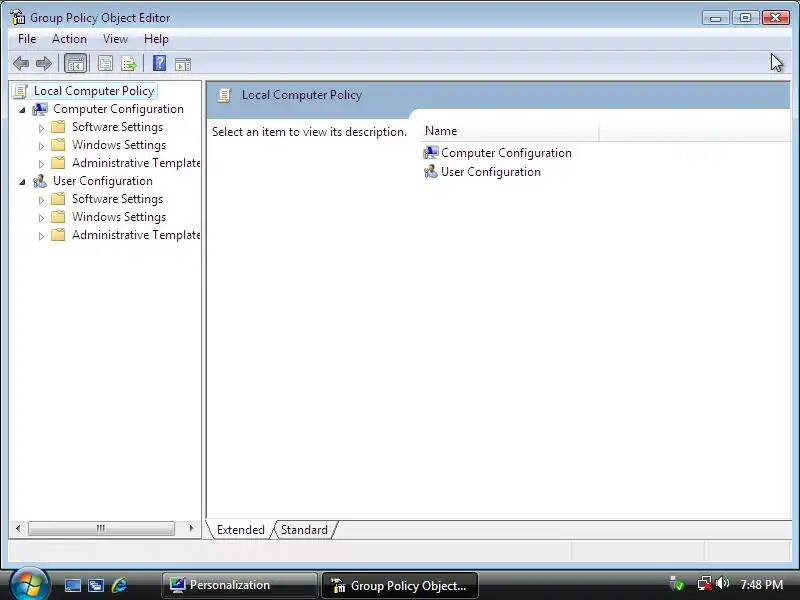Open the Windows Start orb
This screenshot has width=800, height=600.
click(30, 584)
